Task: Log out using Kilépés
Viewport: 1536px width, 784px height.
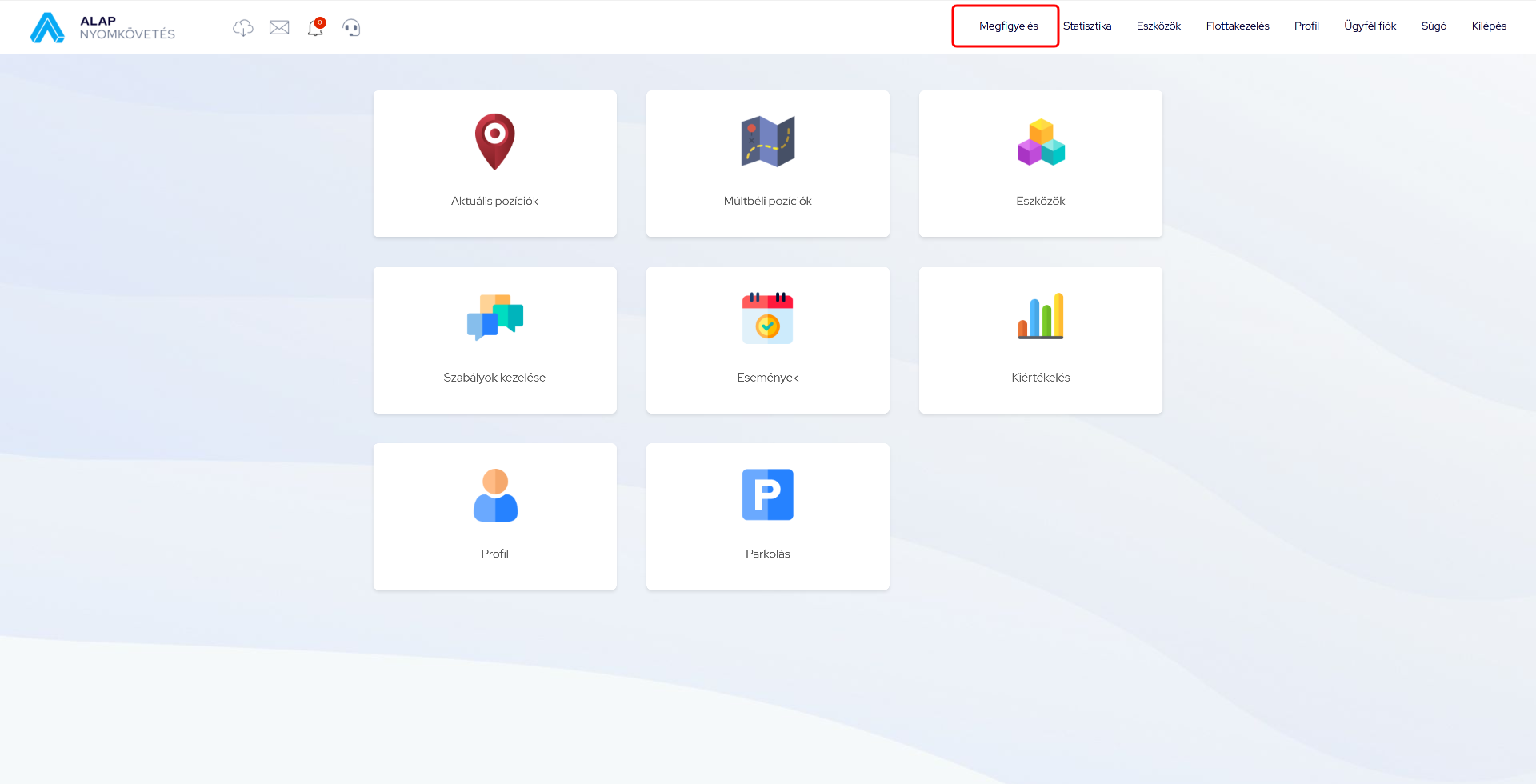Action: point(1488,26)
